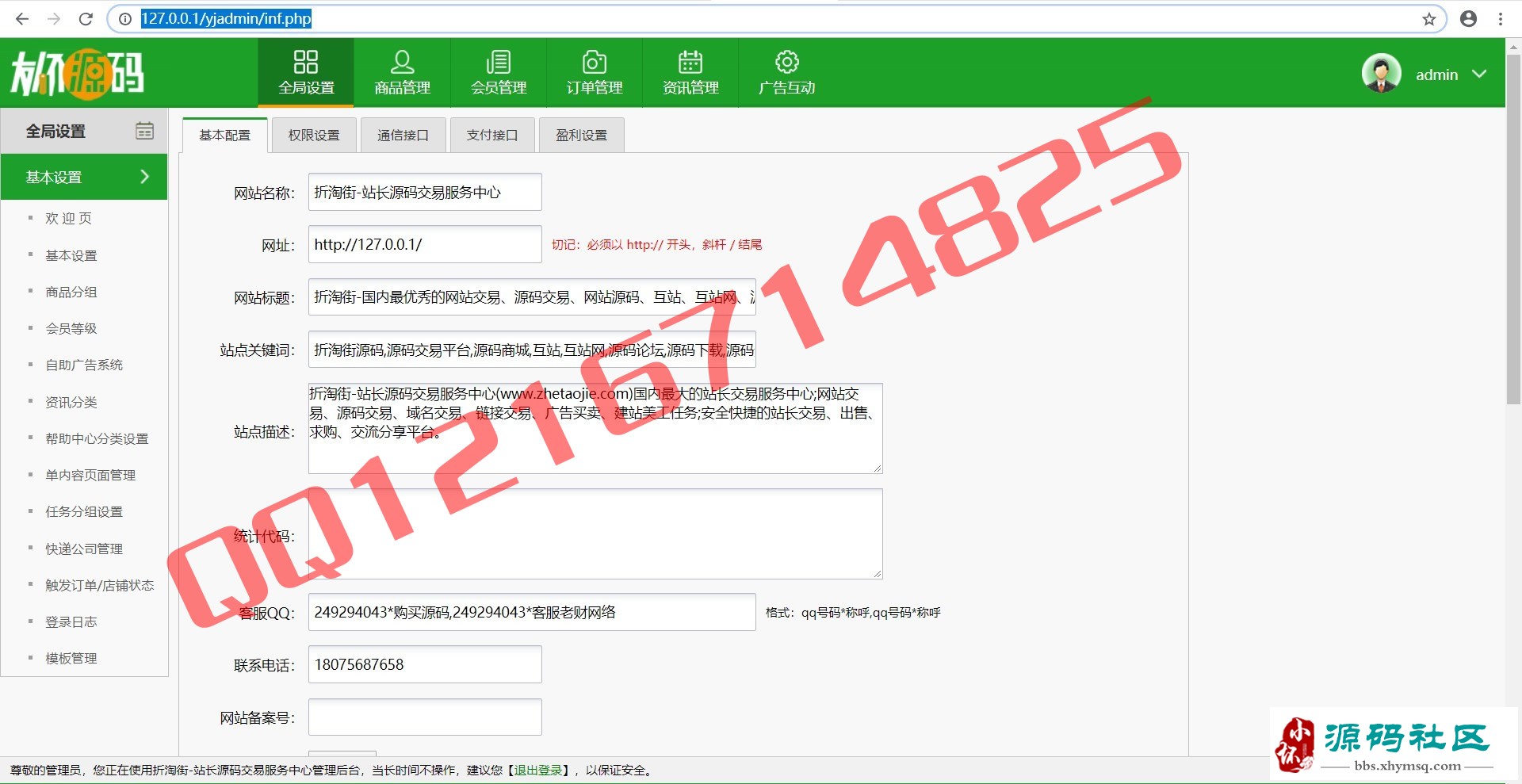Click the 站点描述 textarea resize handle
The height and width of the screenshot is (784, 1522).
(878, 468)
